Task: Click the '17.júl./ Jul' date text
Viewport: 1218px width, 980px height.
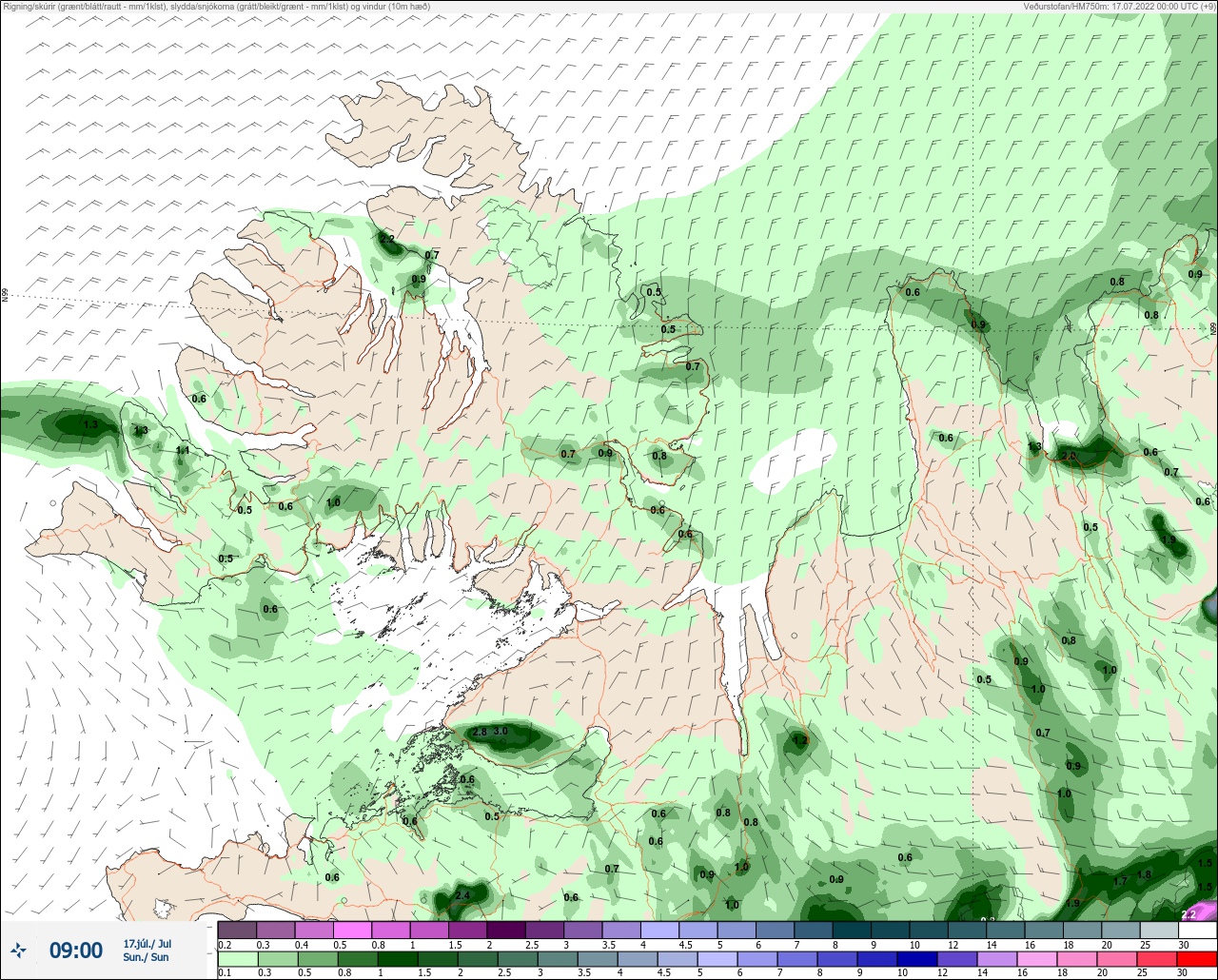Action: tap(147, 944)
